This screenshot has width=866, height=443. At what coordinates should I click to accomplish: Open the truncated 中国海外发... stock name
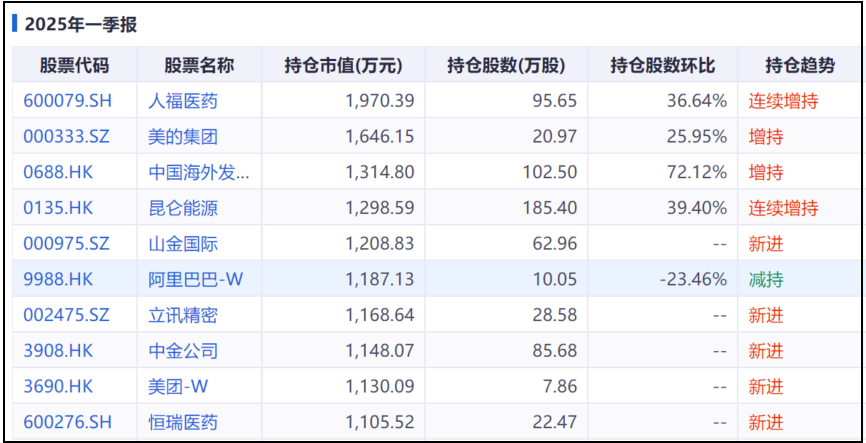[x=199, y=172]
